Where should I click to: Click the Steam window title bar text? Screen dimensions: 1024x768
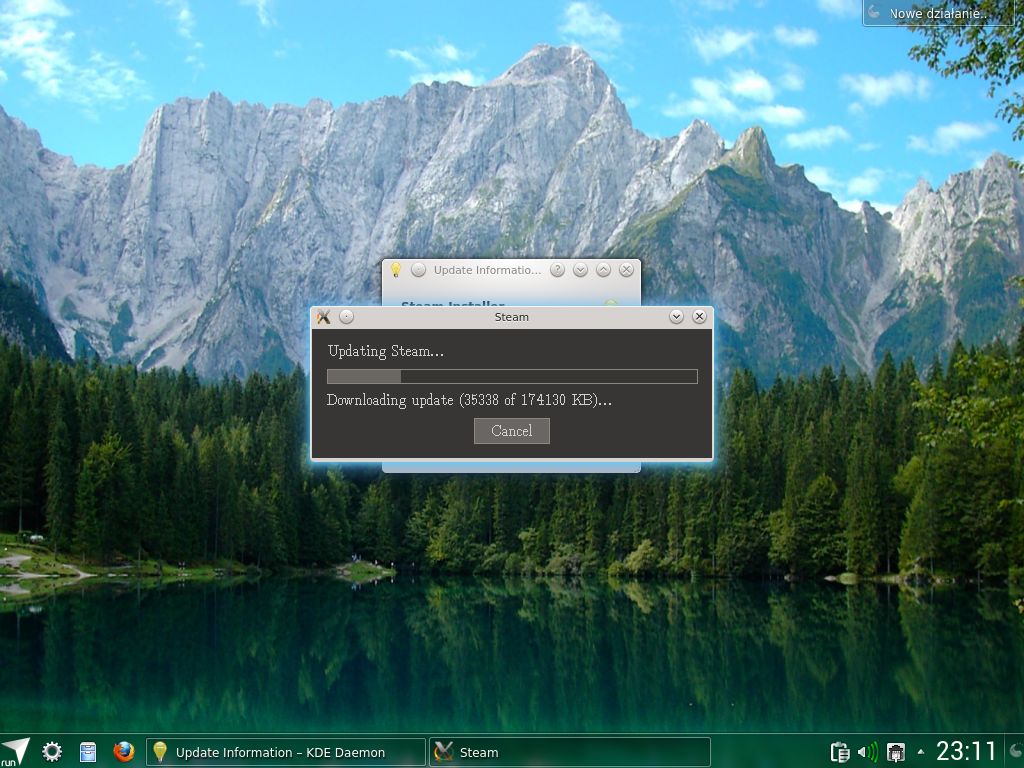(511, 317)
